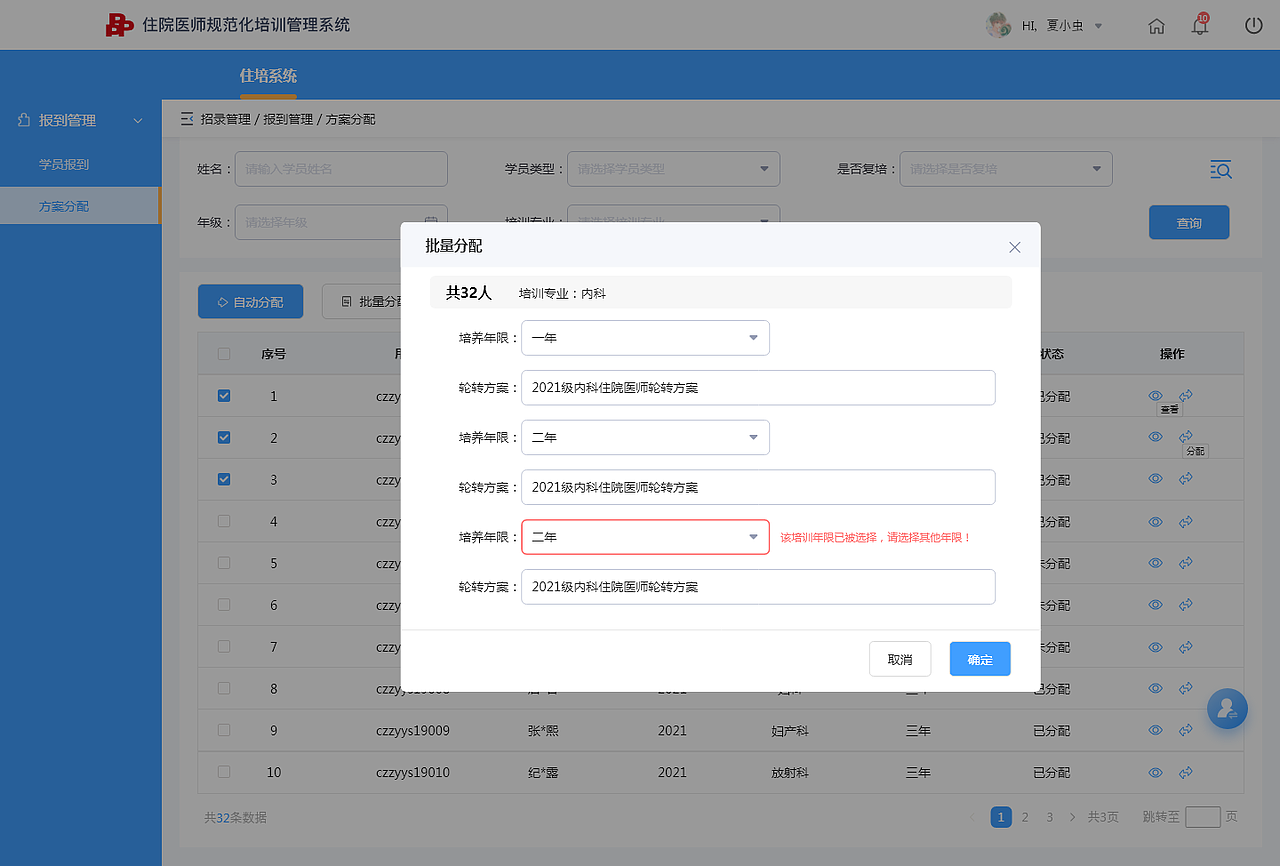Click the eye view icon in row 5

[1156, 563]
